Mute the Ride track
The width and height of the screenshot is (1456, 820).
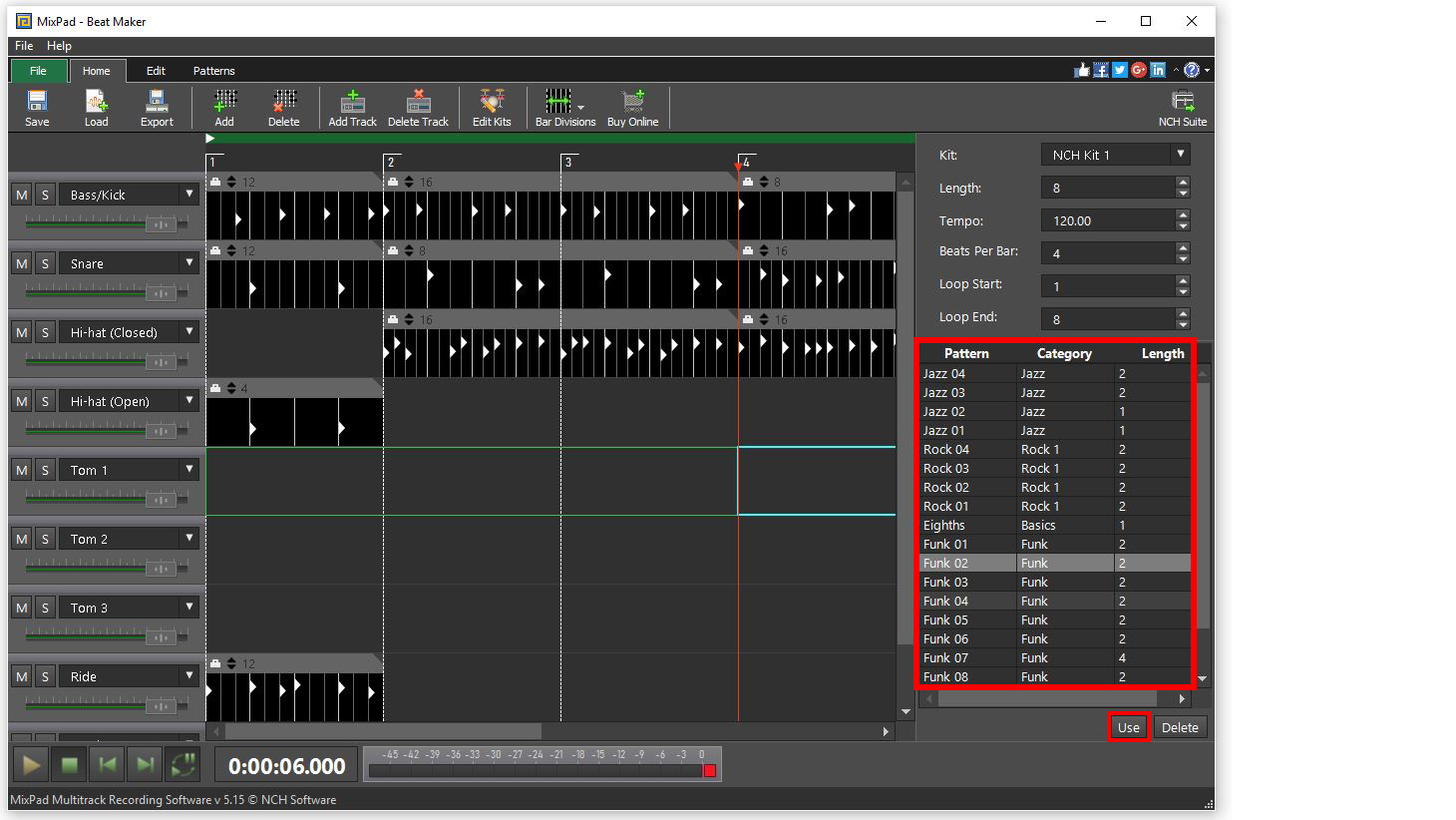click(21, 675)
